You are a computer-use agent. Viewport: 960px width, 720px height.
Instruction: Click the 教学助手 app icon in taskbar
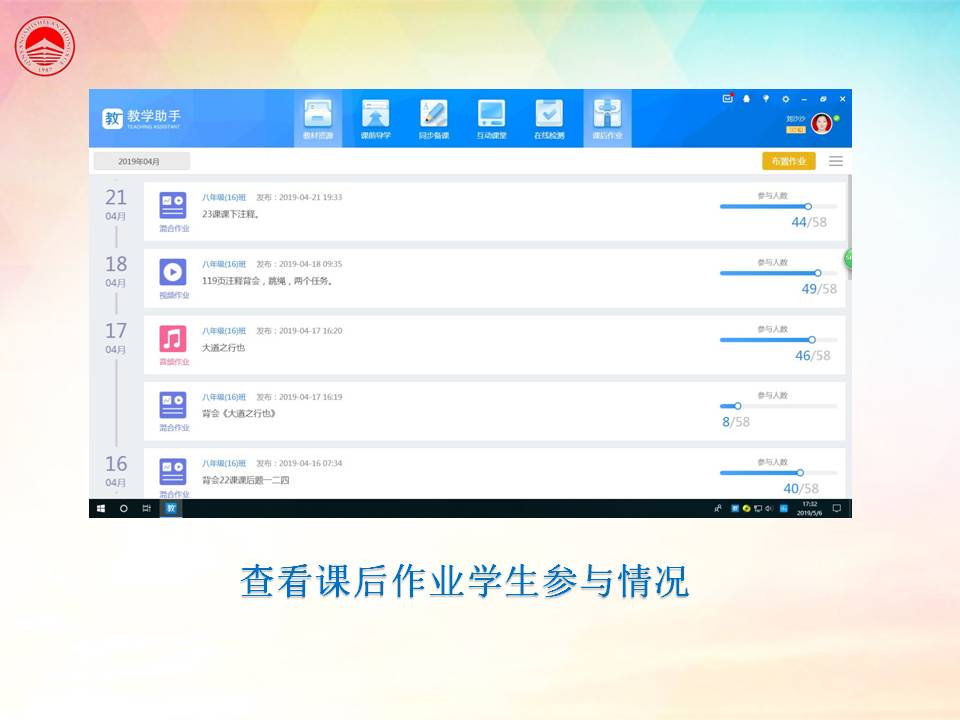(171, 508)
